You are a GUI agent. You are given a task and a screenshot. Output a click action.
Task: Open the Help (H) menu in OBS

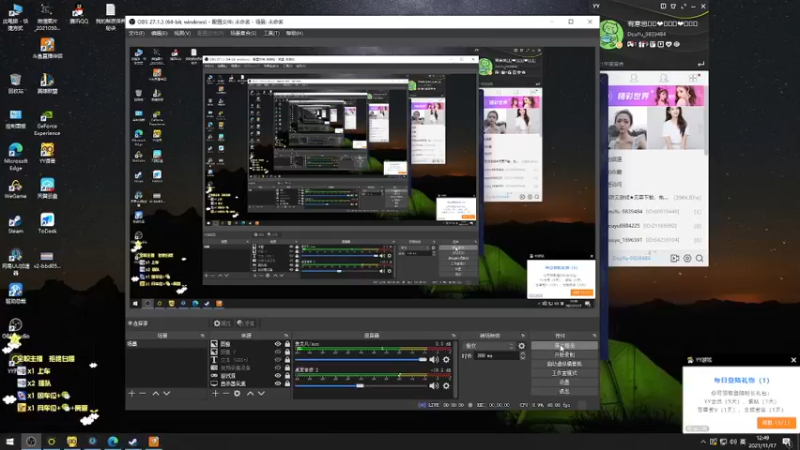coord(294,33)
